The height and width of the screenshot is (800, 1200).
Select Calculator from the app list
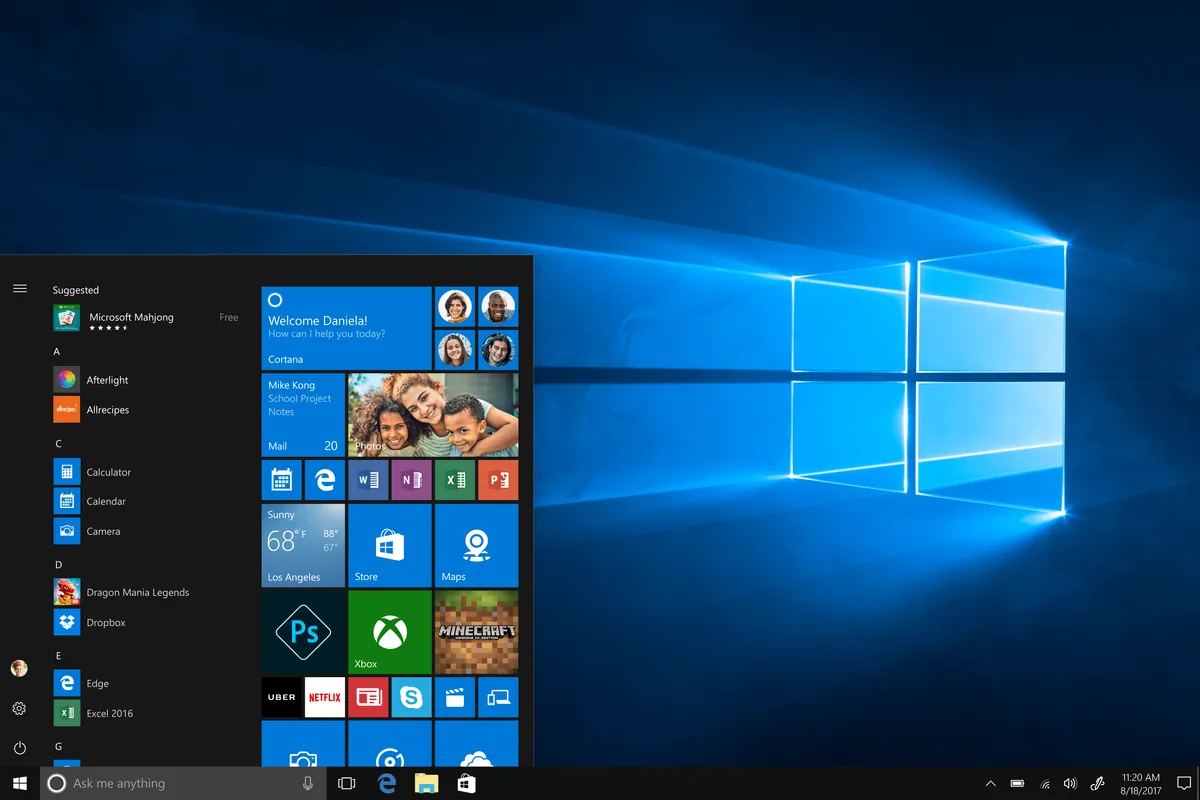point(108,472)
